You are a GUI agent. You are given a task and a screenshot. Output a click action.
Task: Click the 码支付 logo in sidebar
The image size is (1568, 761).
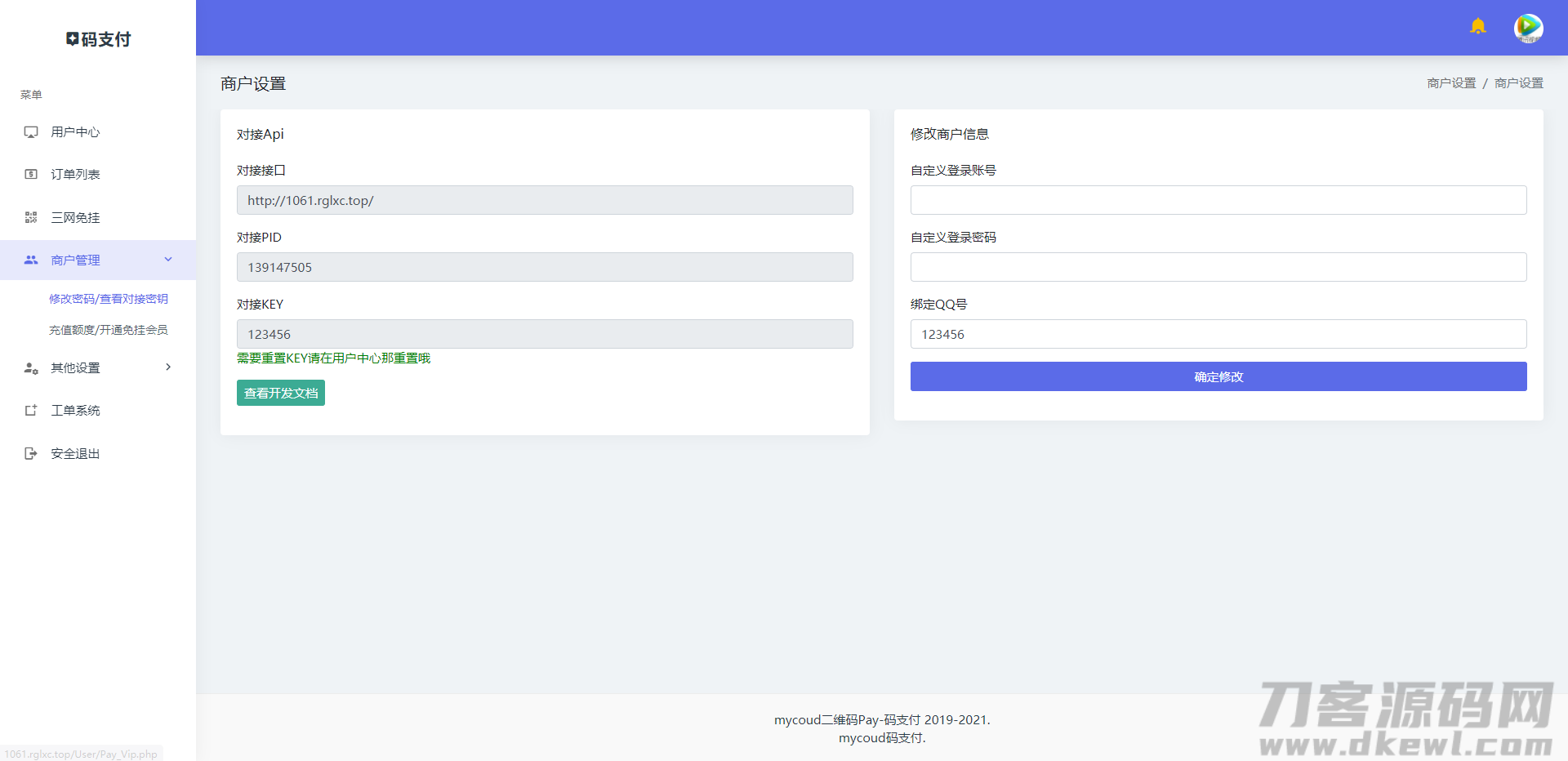click(98, 39)
